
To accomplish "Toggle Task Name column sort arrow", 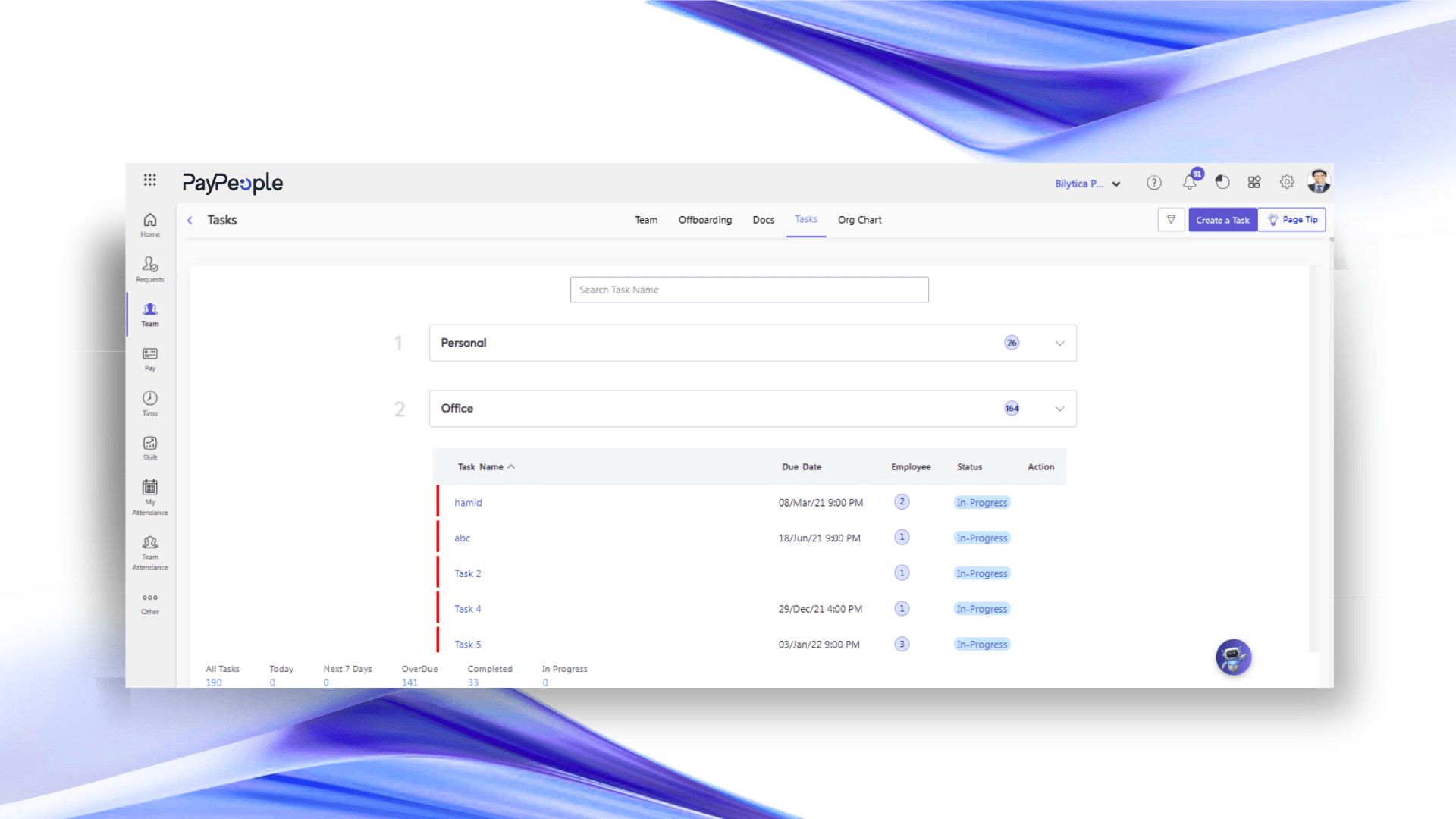I will coord(511,467).
